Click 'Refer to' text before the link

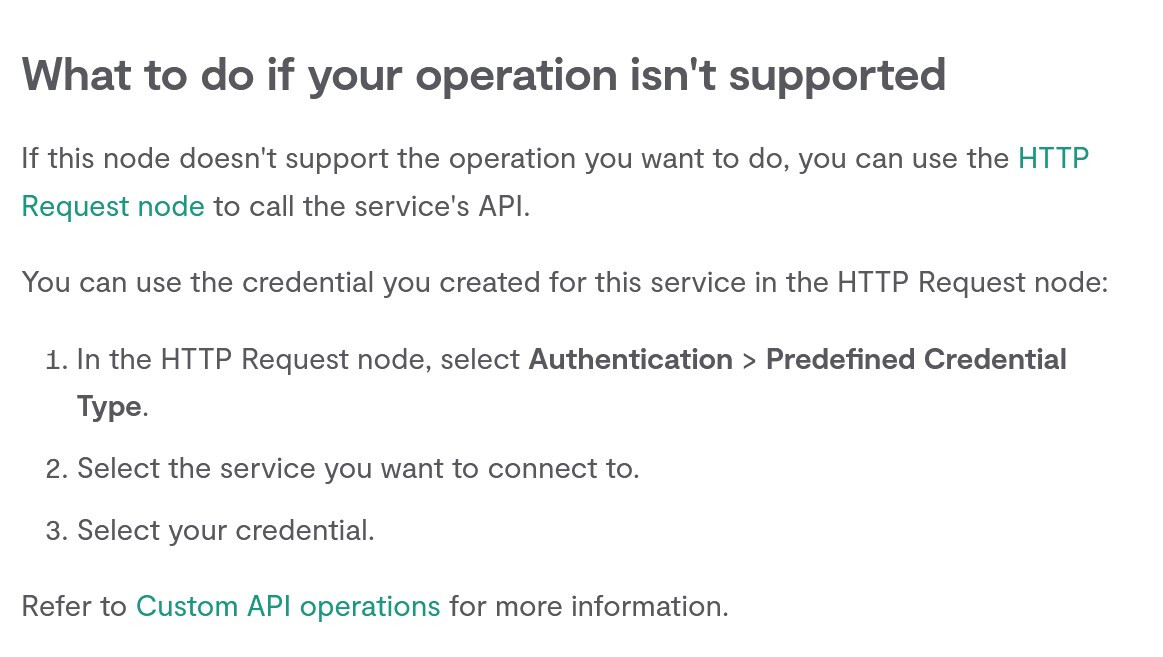tap(74, 607)
